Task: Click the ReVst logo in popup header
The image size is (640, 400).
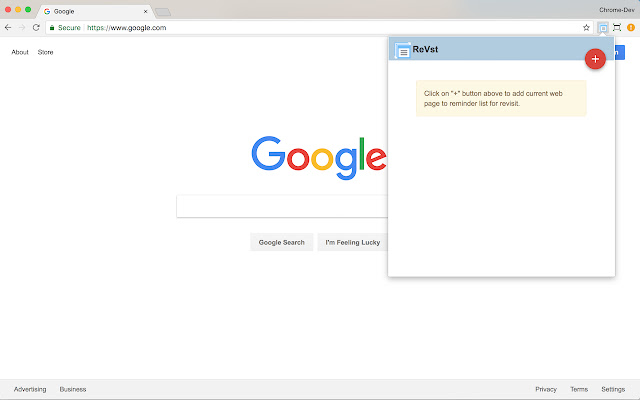Action: click(x=402, y=50)
